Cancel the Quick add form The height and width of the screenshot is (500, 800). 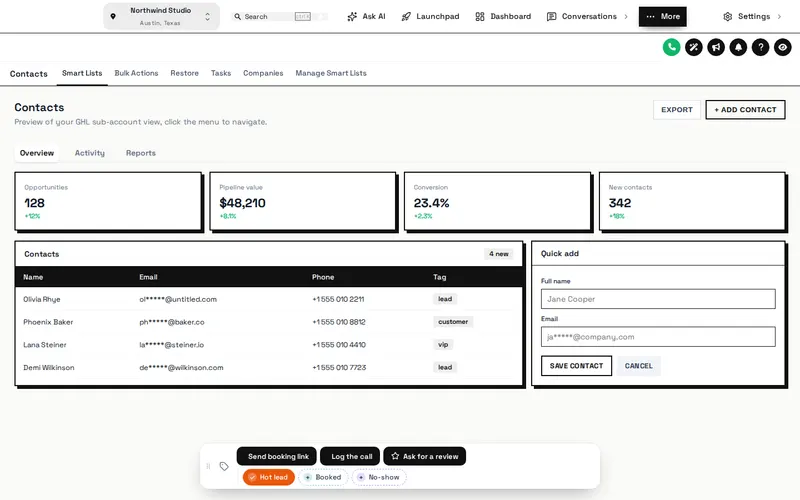[638, 366]
